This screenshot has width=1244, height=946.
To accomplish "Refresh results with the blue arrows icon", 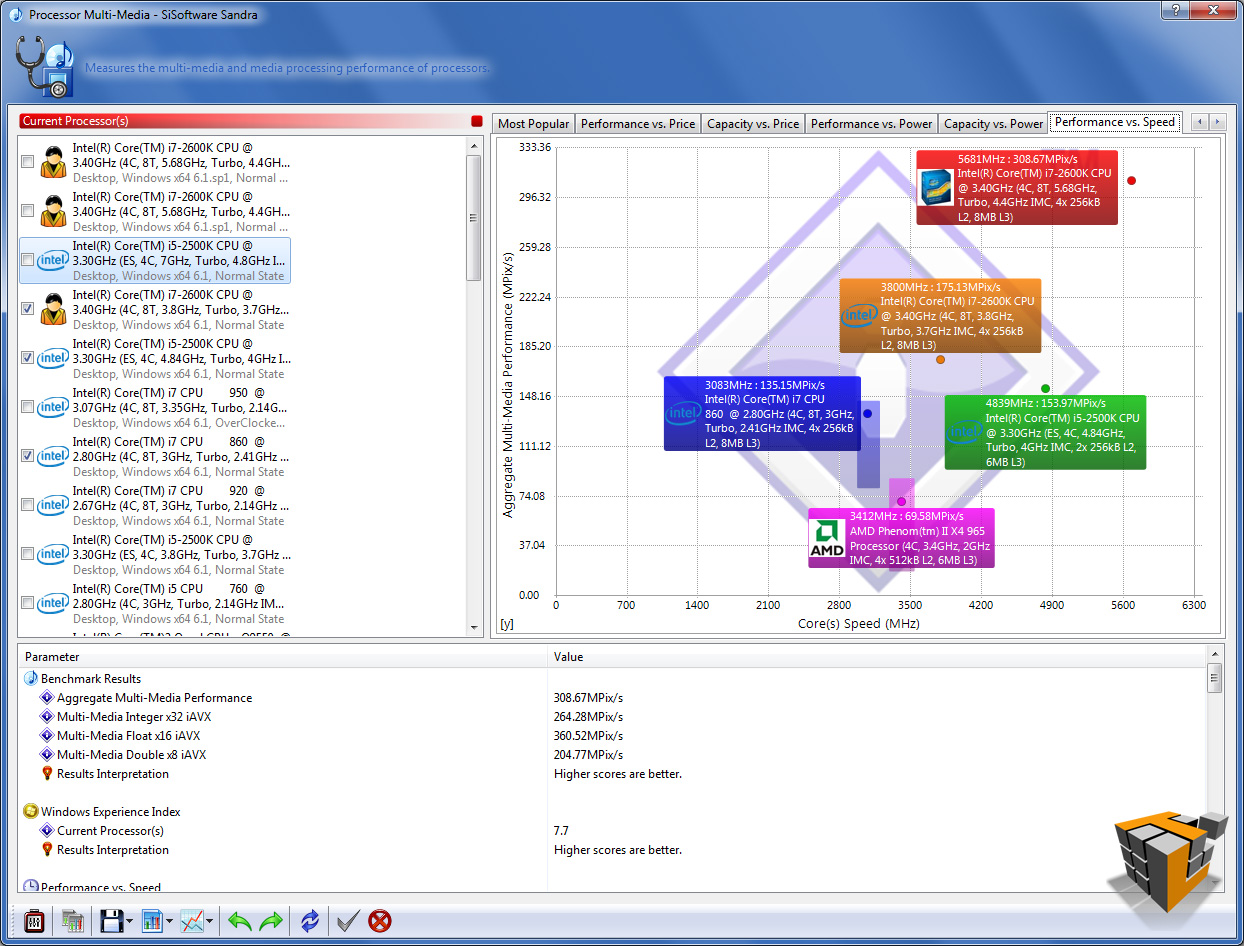I will [310, 921].
